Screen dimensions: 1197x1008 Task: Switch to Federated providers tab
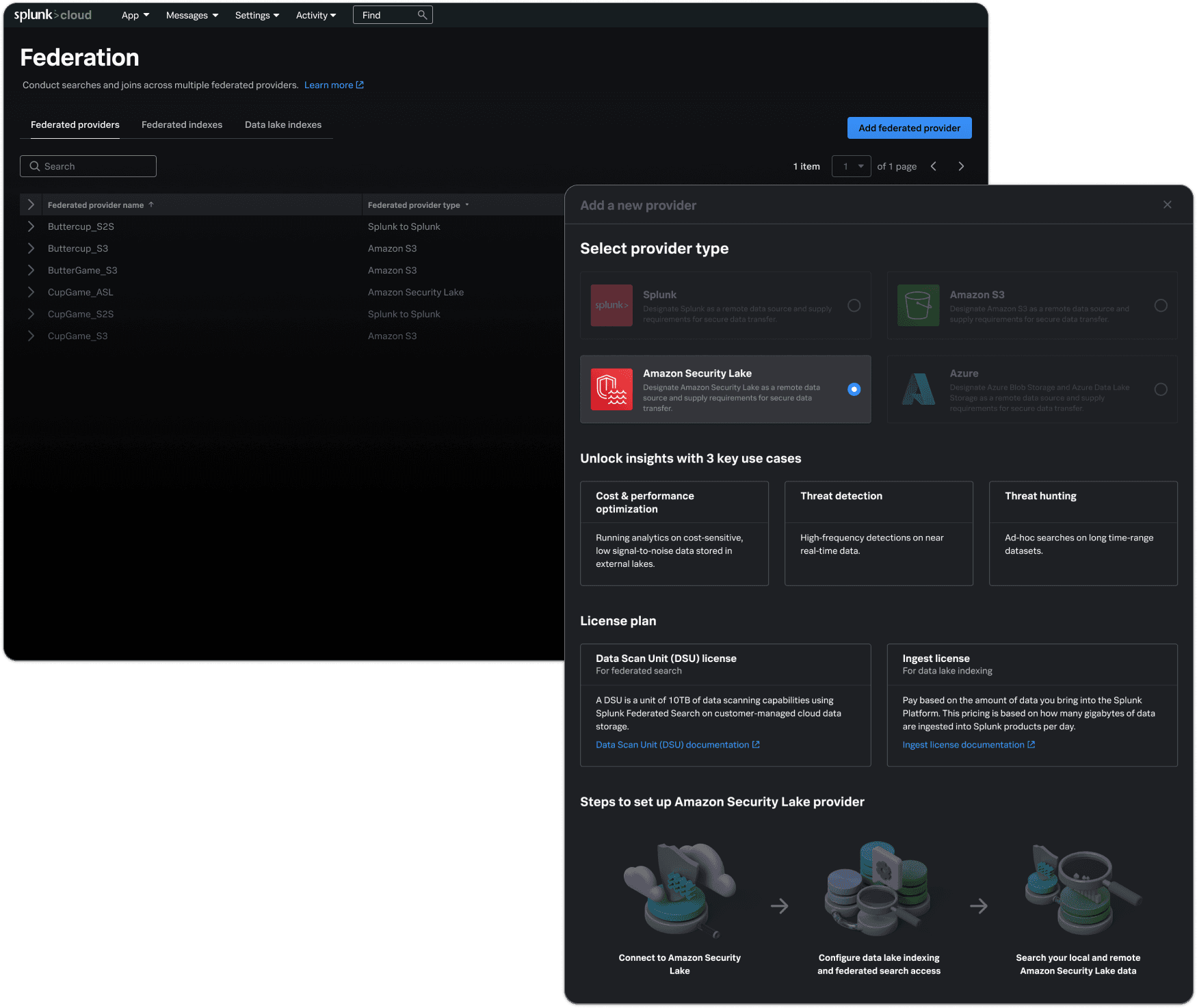(x=75, y=124)
